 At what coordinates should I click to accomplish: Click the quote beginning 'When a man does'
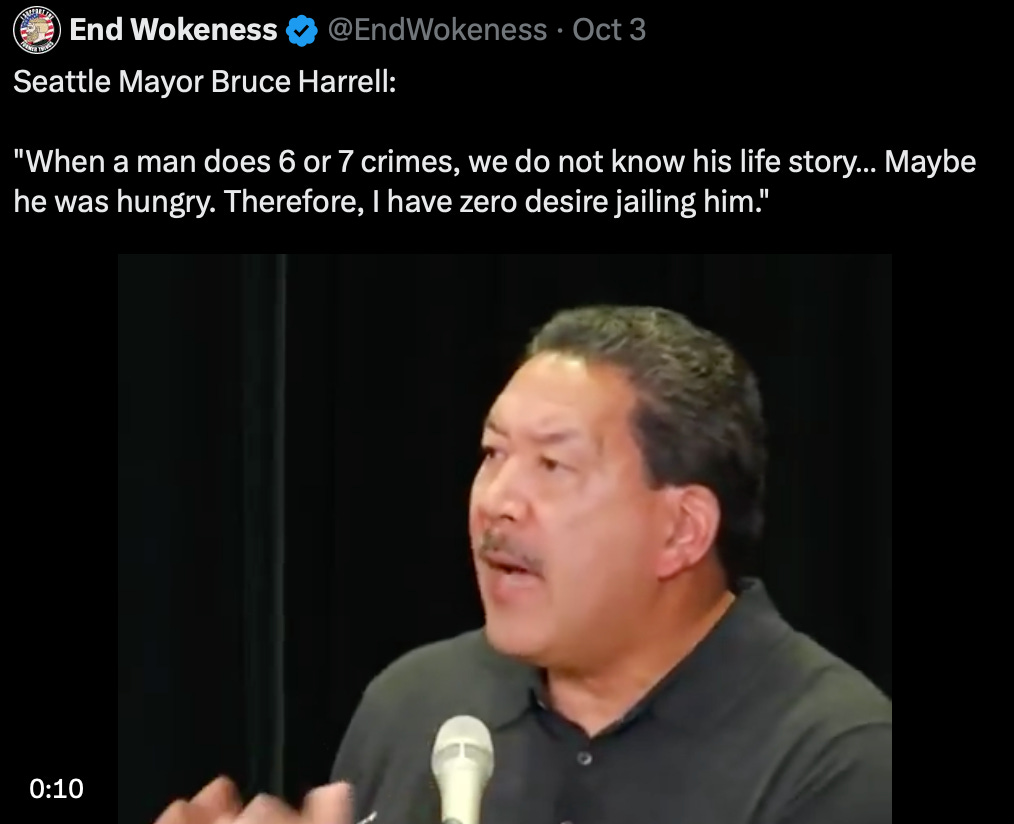pyautogui.click(x=495, y=162)
